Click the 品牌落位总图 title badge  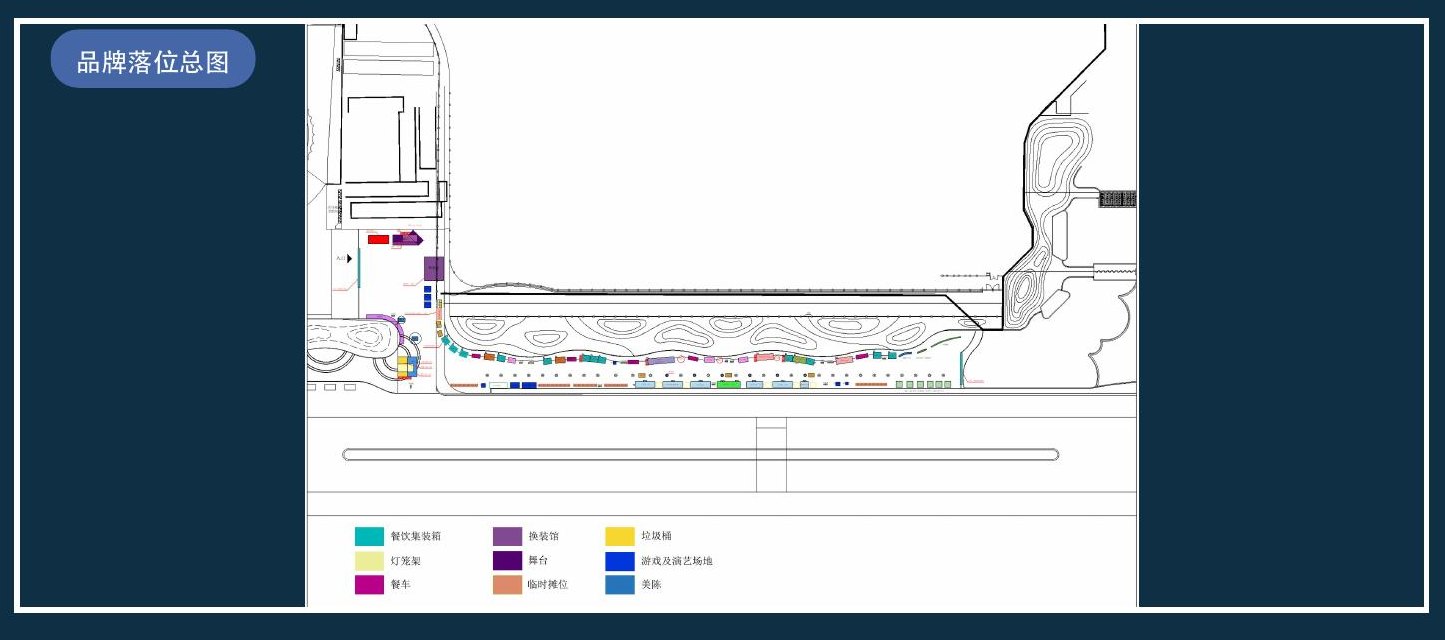click(153, 59)
